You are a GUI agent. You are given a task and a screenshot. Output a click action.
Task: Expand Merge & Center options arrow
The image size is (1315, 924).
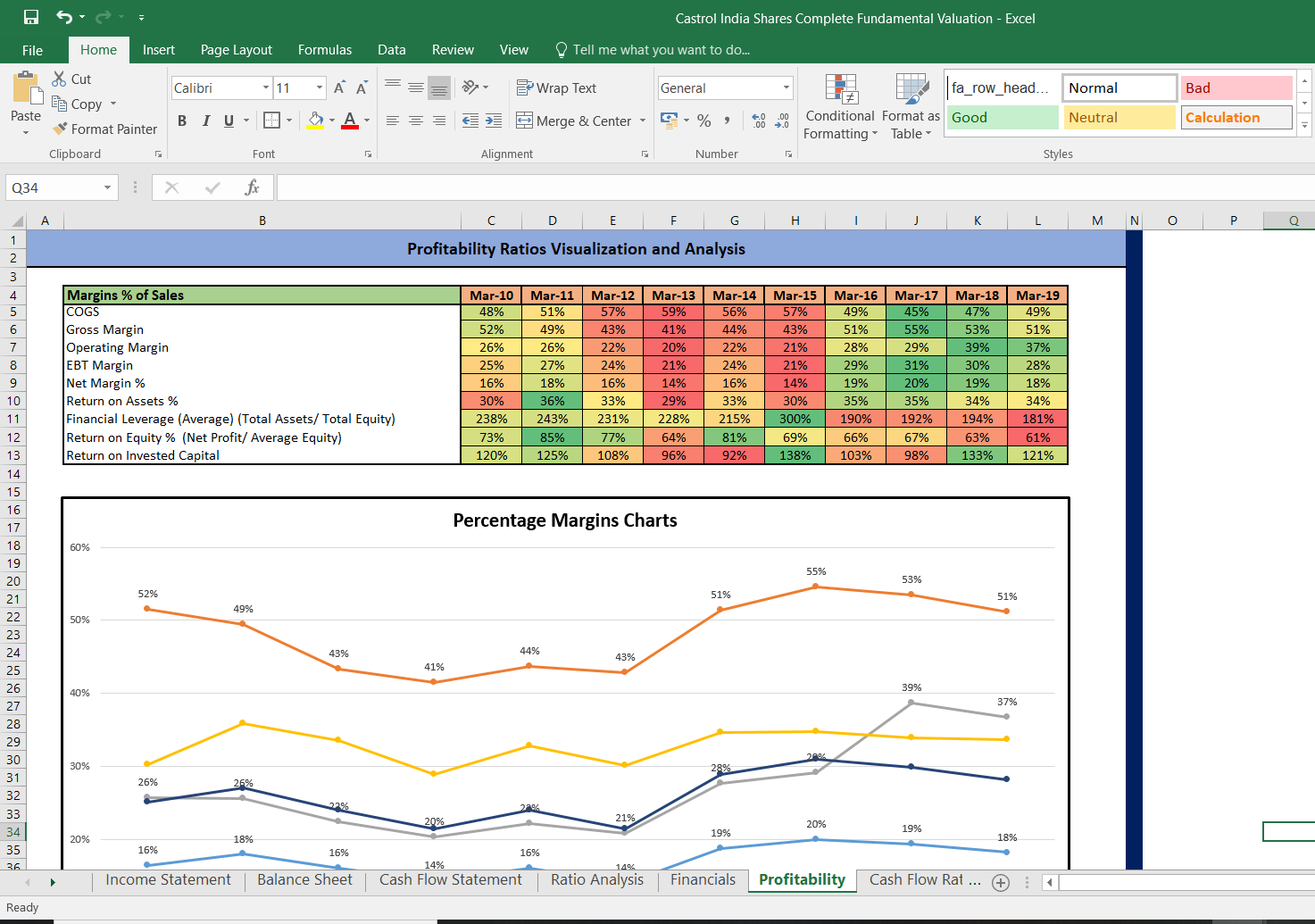[x=643, y=121]
